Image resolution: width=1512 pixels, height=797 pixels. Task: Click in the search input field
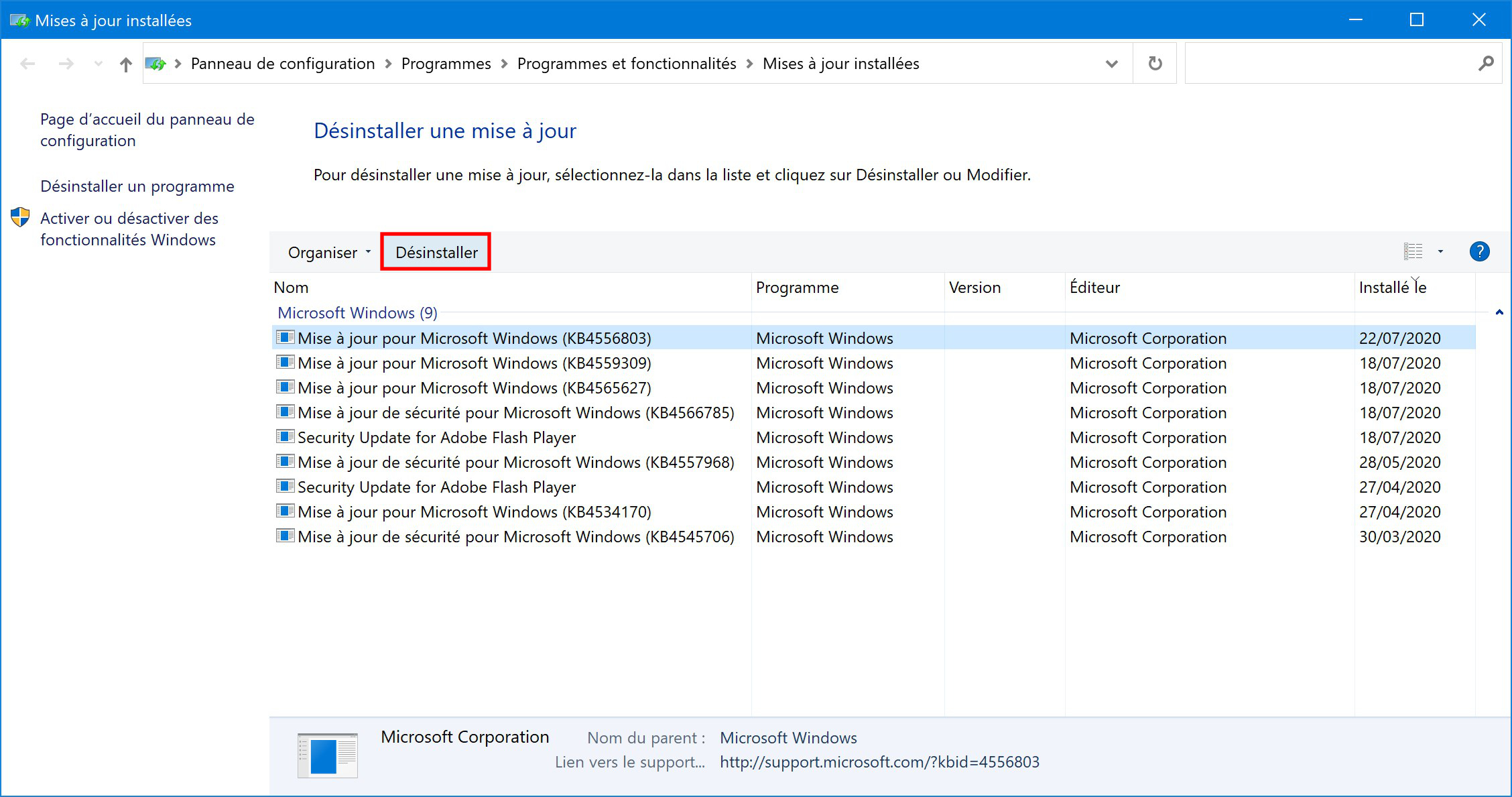click(x=1330, y=64)
